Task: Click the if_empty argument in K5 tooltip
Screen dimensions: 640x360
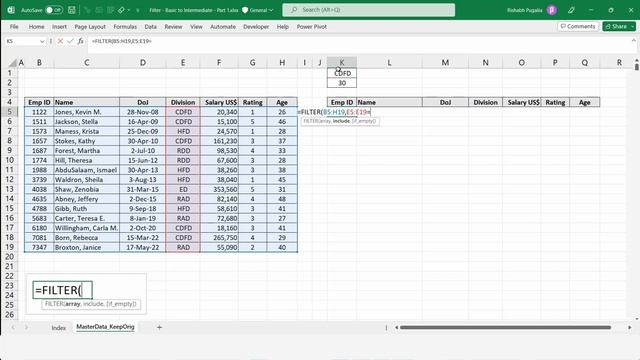Action: tap(364, 121)
